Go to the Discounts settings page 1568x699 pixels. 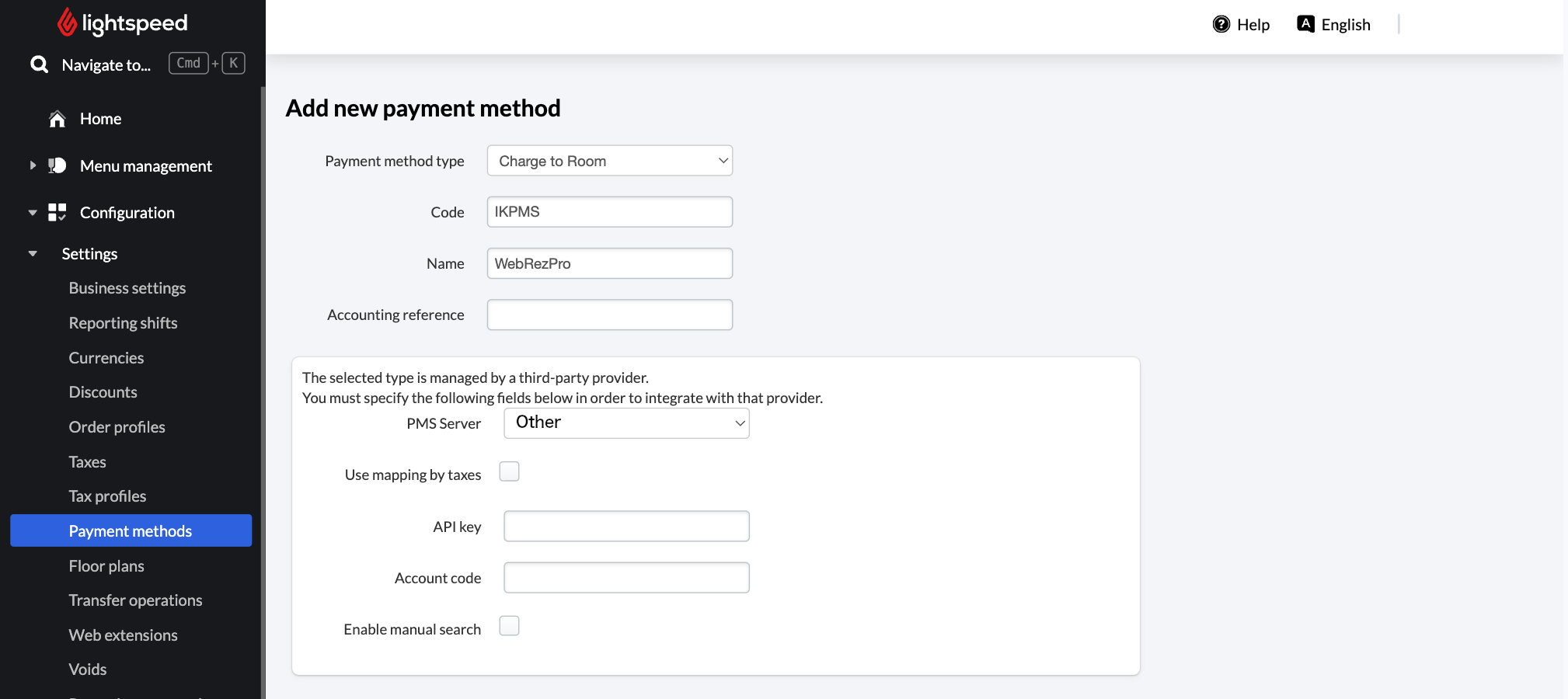[103, 392]
